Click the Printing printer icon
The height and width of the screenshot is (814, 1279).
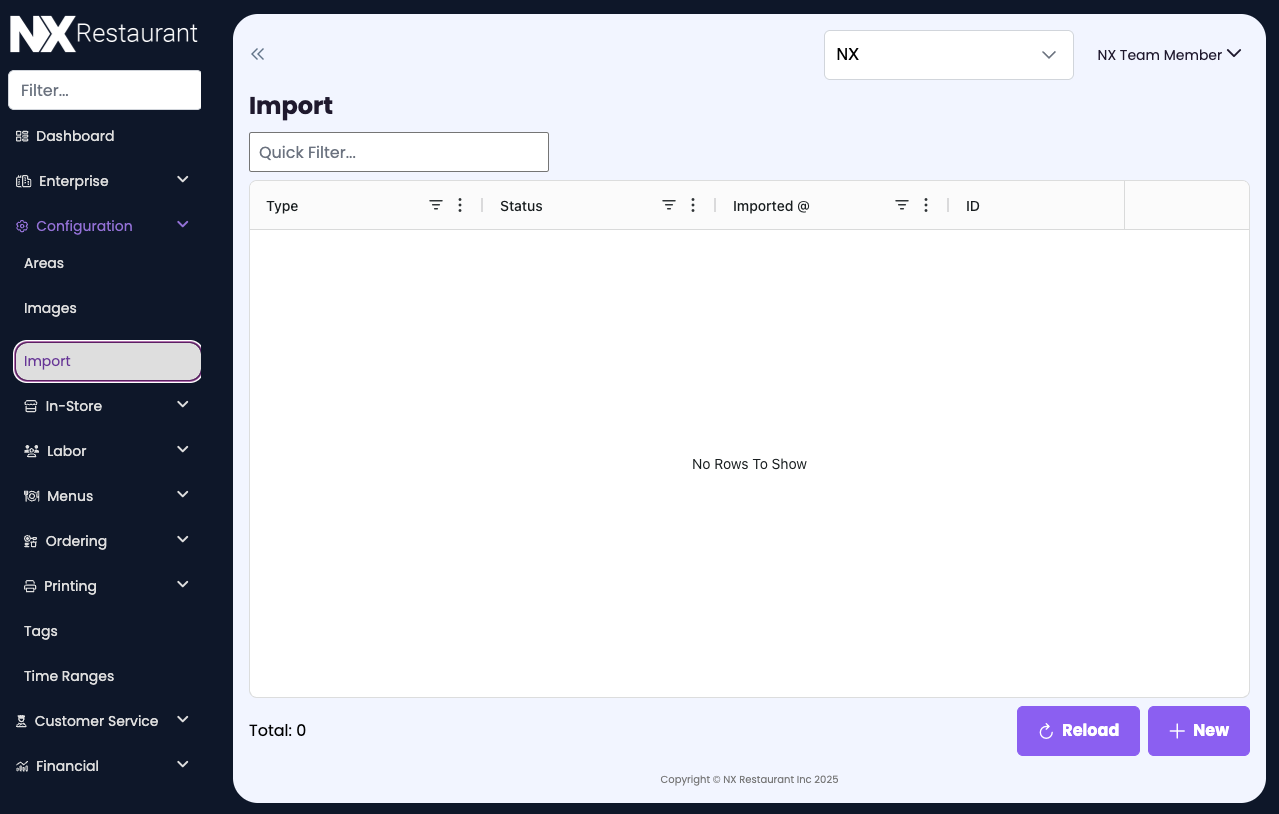click(x=29, y=585)
